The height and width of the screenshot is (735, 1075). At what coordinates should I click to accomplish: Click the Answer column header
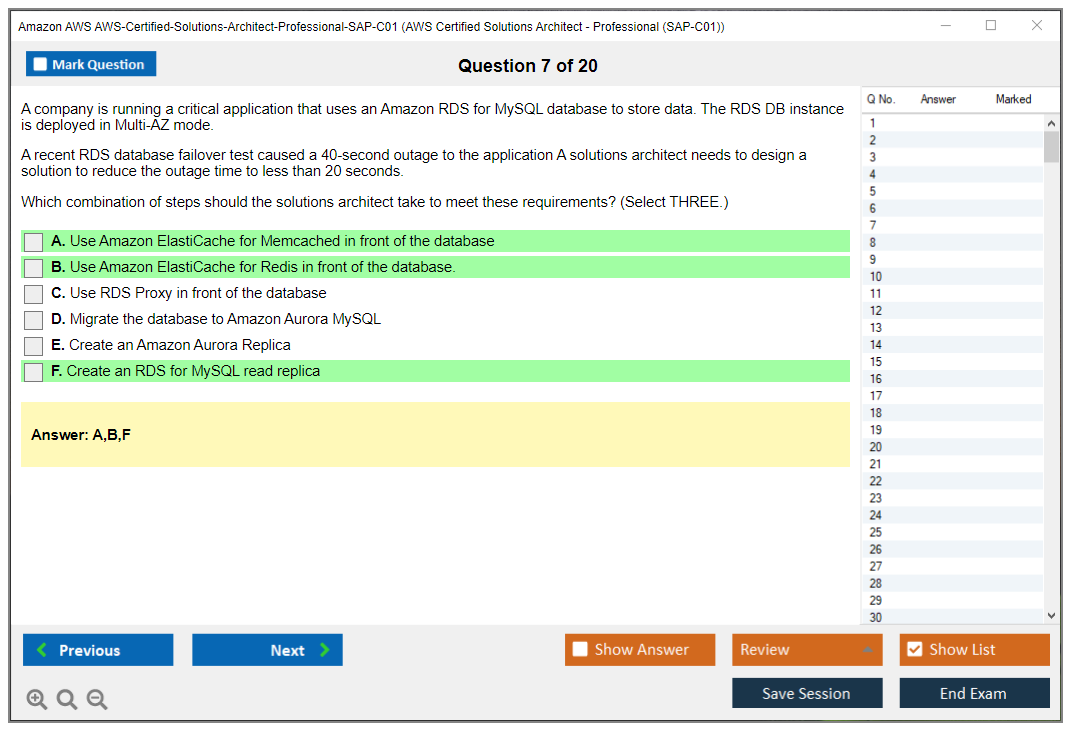938,99
